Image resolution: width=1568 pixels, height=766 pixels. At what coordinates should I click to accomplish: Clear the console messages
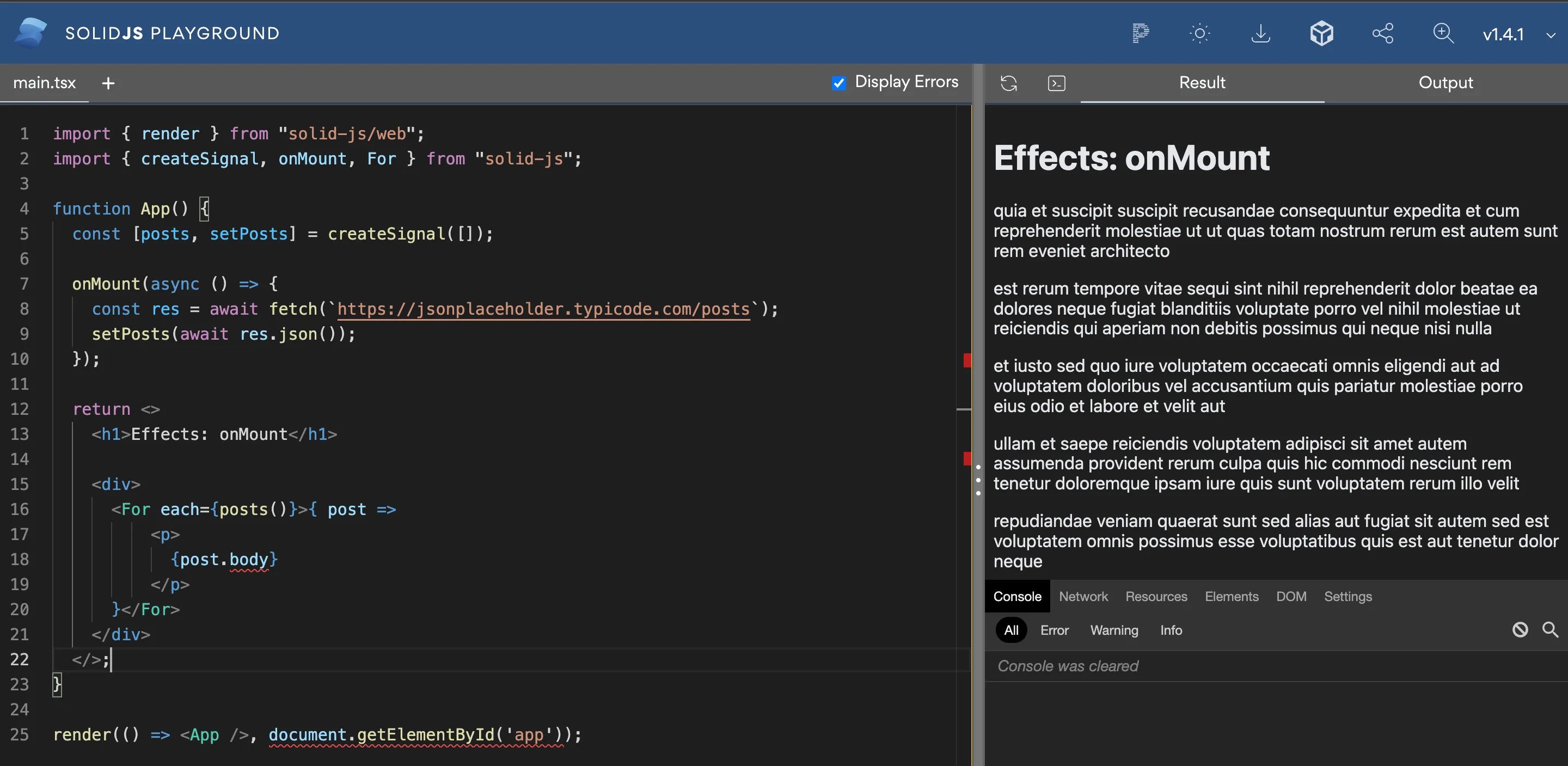tap(1520, 629)
